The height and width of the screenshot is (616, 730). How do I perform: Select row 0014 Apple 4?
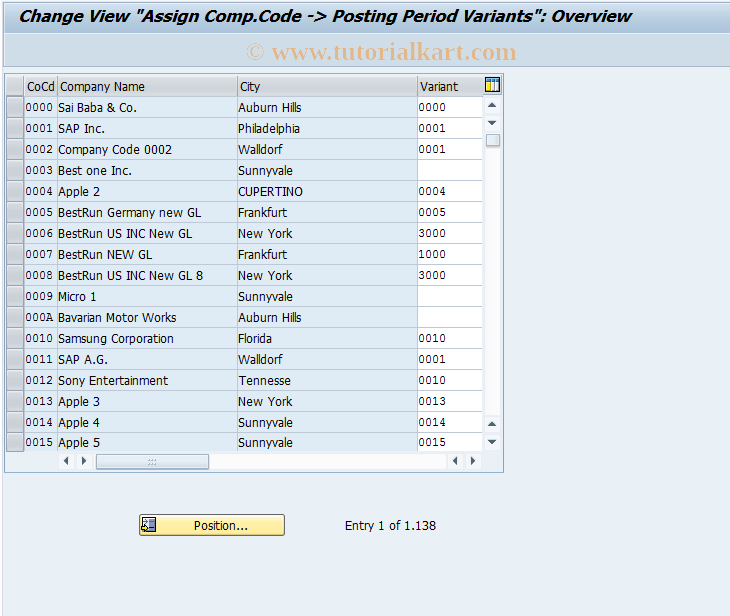(15, 422)
